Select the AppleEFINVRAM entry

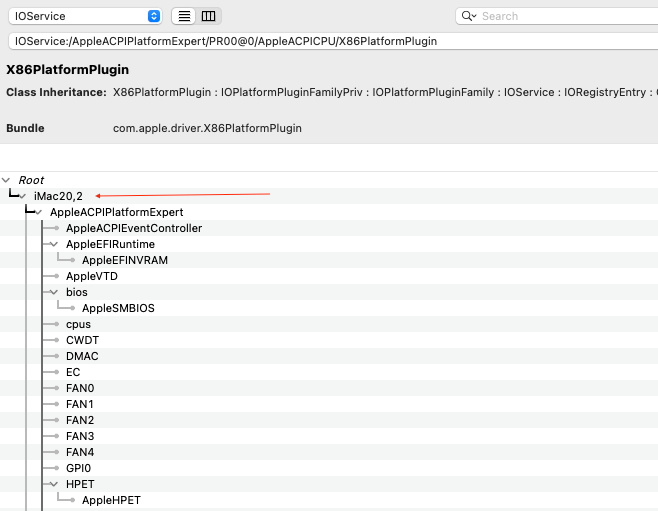pos(125,260)
